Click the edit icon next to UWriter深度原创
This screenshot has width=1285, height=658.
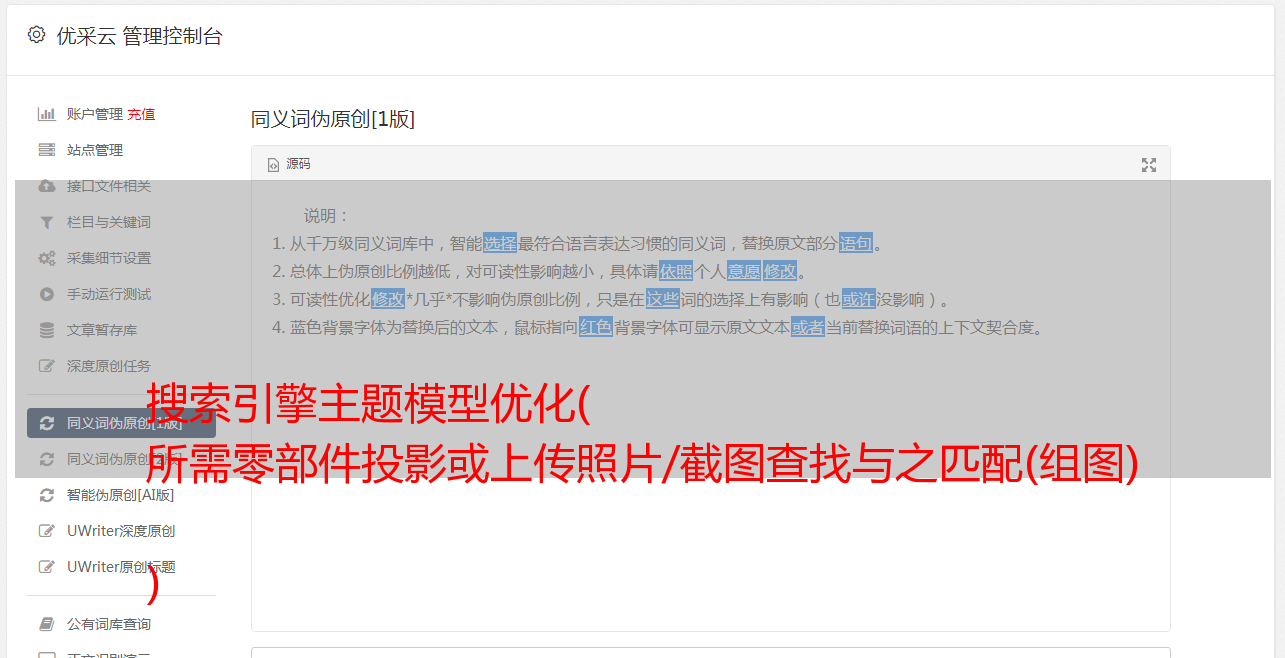[46, 531]
